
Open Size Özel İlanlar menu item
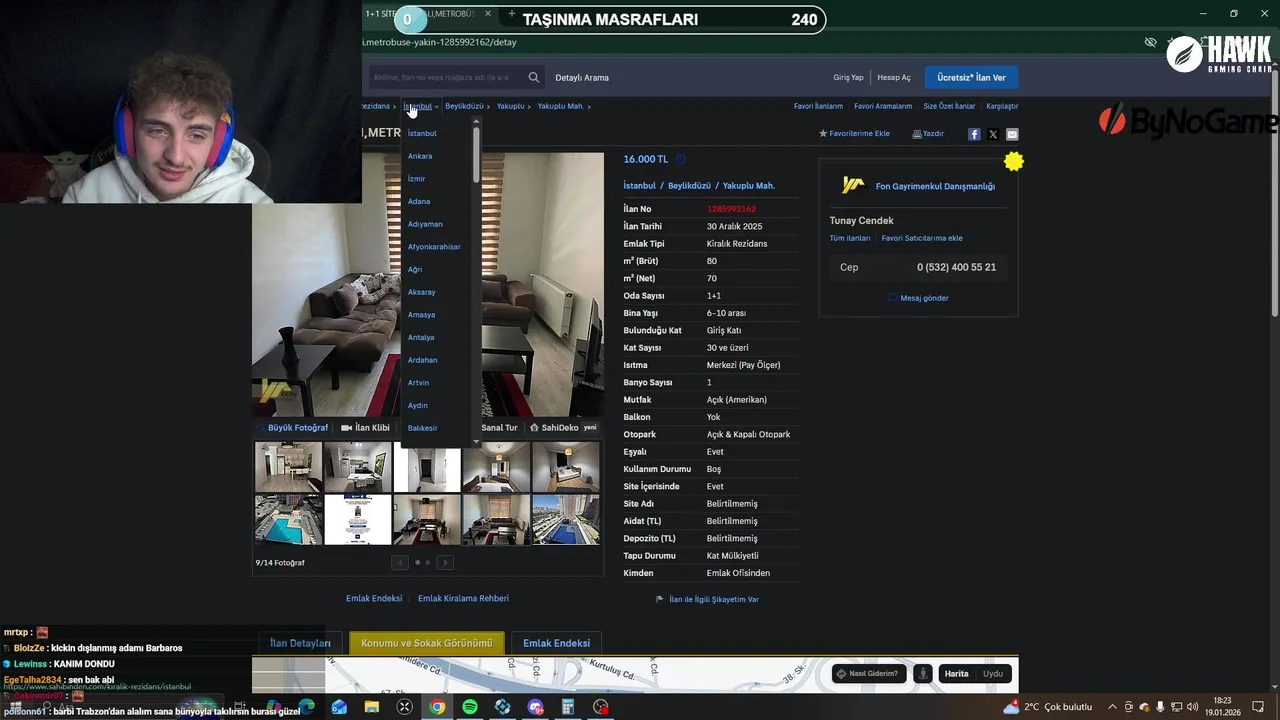tap(949, 106)
